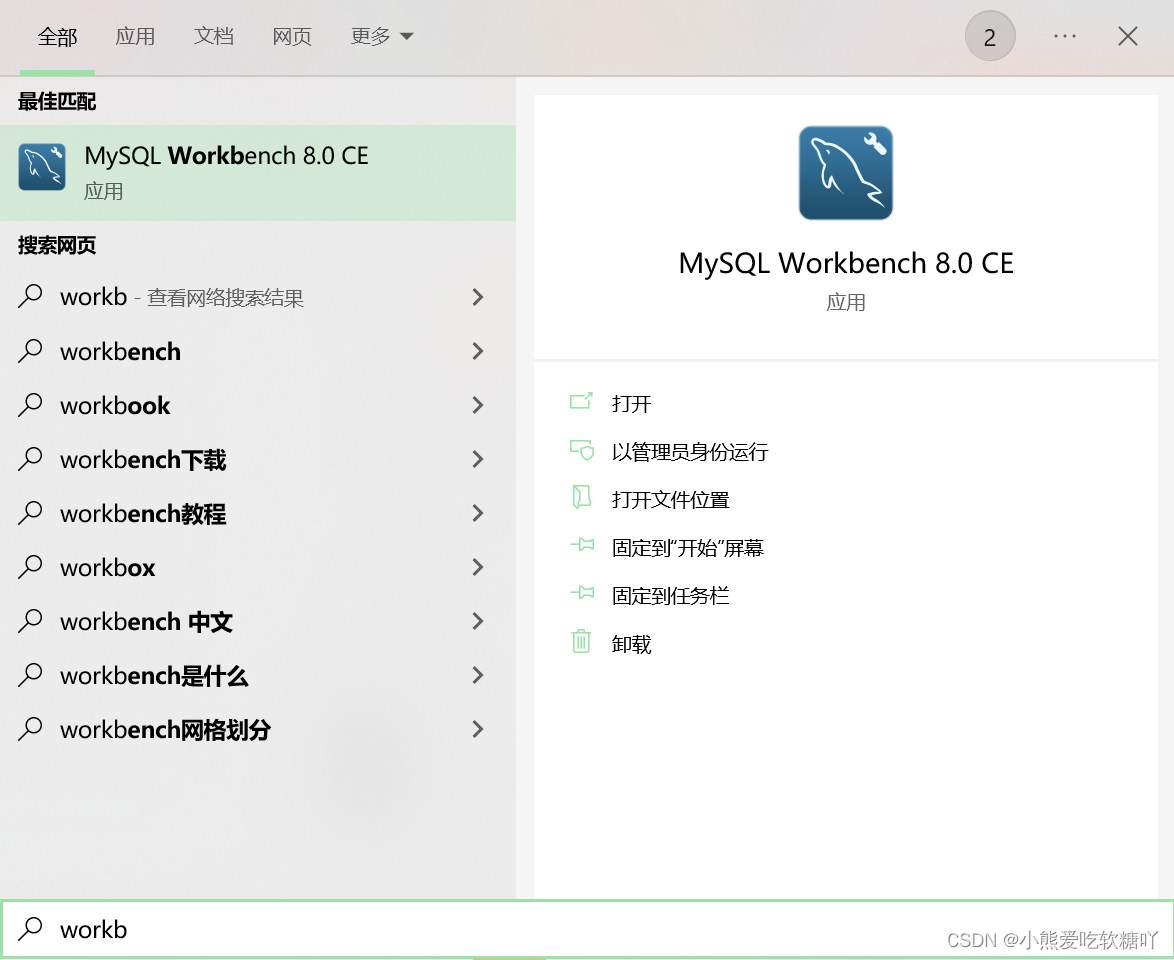1174x960 pixels.
Task: Expand the chevron for workbox
Action: point(478,567)
